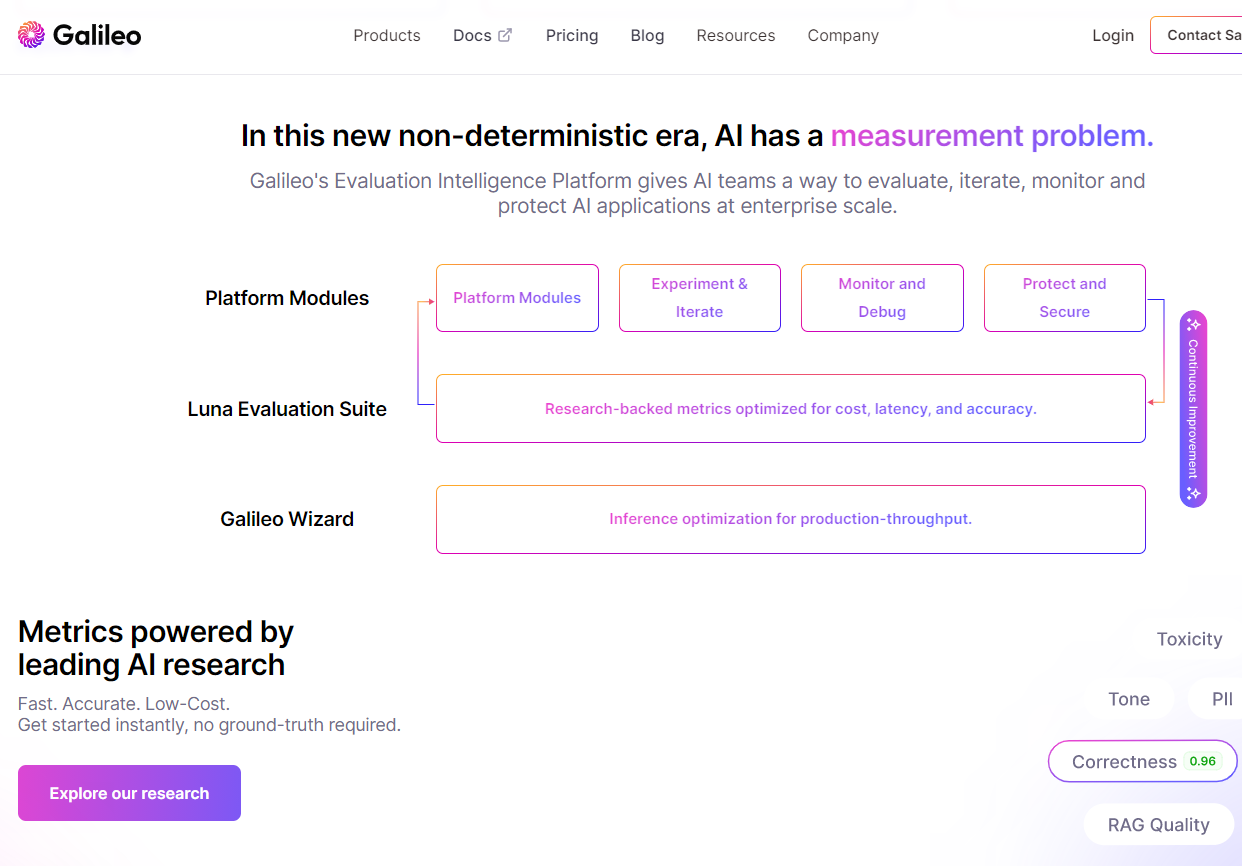
Task: Click sparkle icon atop Continuous Improvement pill
Action: point(1193,325)
